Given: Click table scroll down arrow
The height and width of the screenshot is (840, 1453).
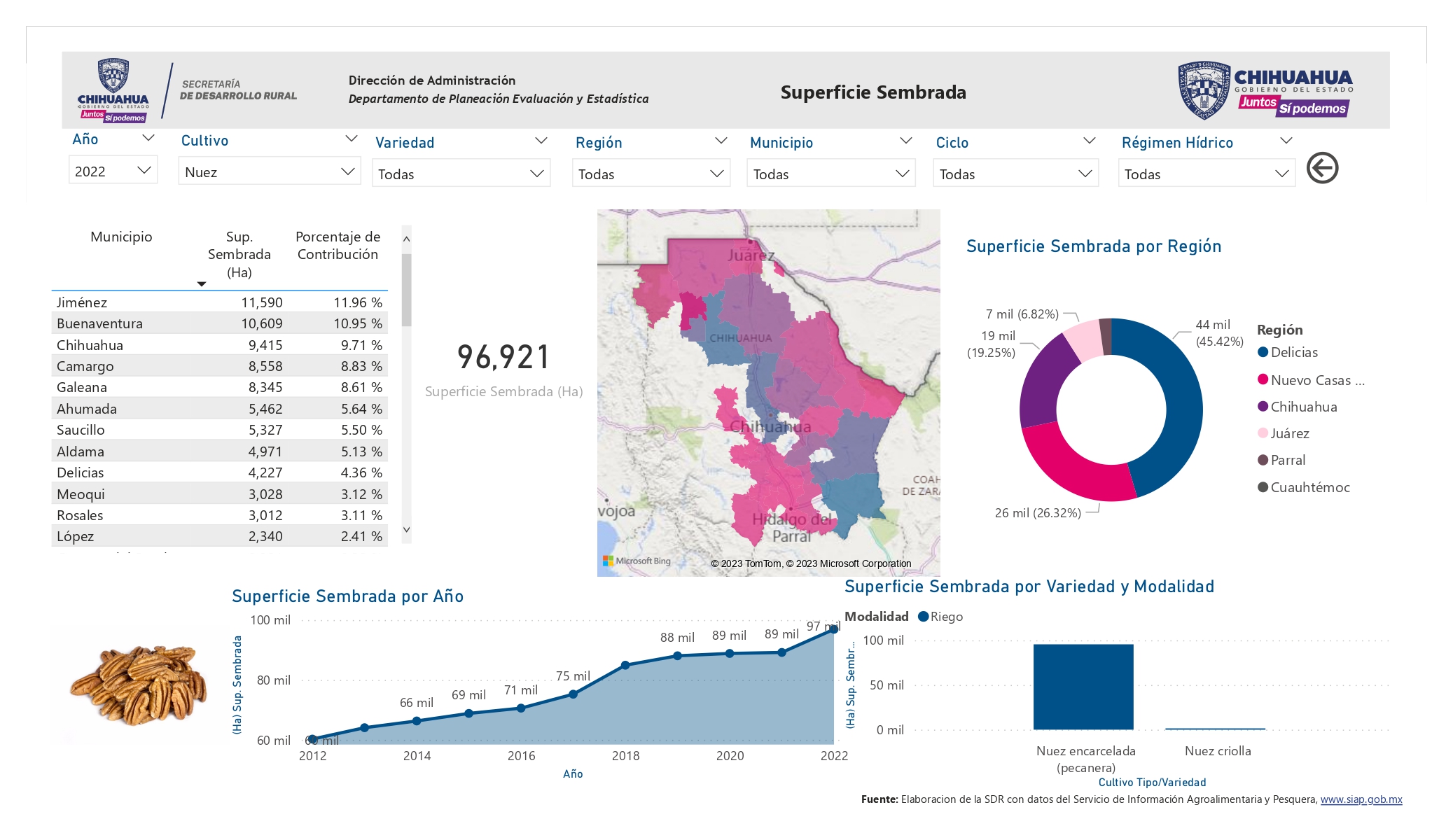Looking at the screenshot, I should tap(406, 530).
